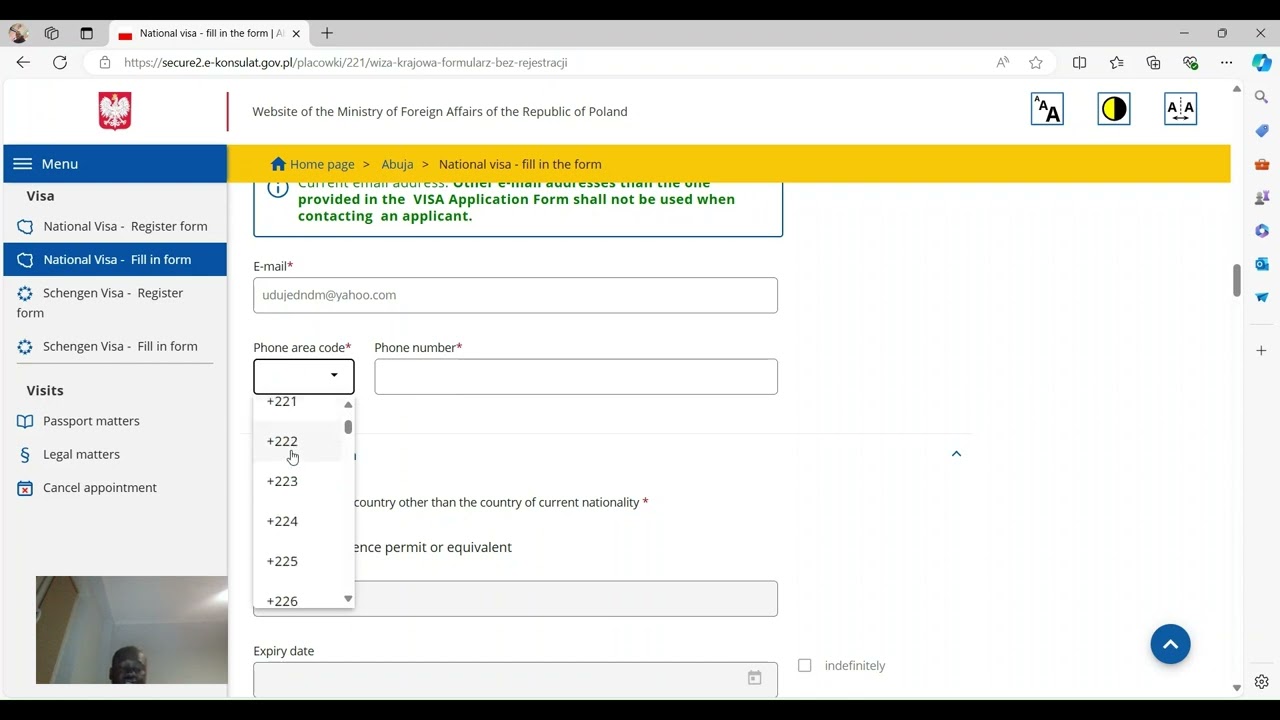Click greyed field above Expiry date
Screen dimensions: 1280x720
[515, 598]
